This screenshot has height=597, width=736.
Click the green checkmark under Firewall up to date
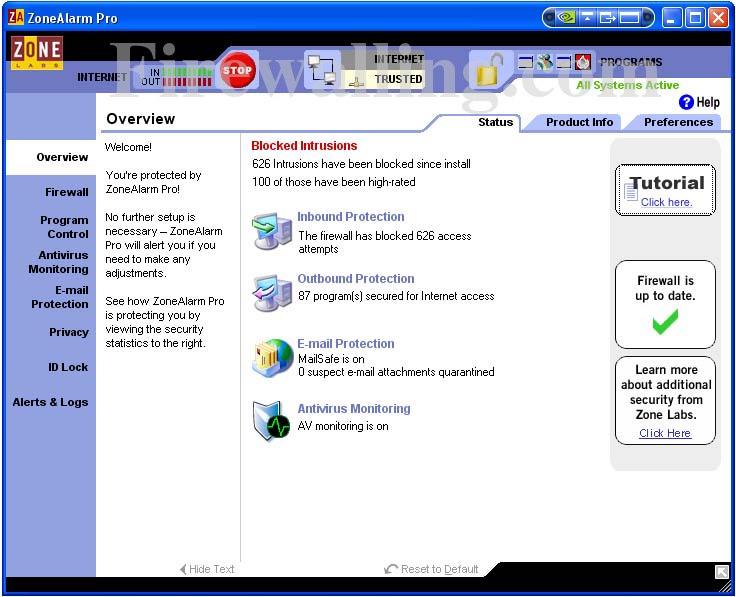(x=665, y=321)
